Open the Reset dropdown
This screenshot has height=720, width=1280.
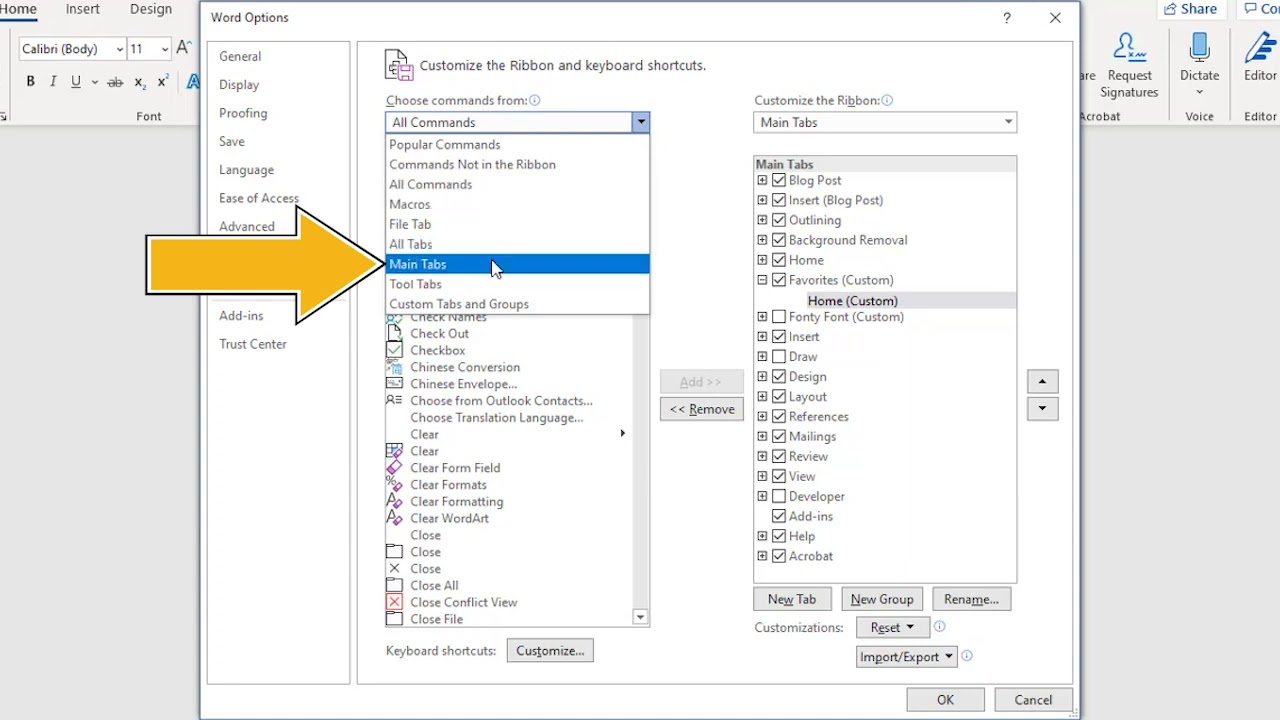tap(892, 628)
